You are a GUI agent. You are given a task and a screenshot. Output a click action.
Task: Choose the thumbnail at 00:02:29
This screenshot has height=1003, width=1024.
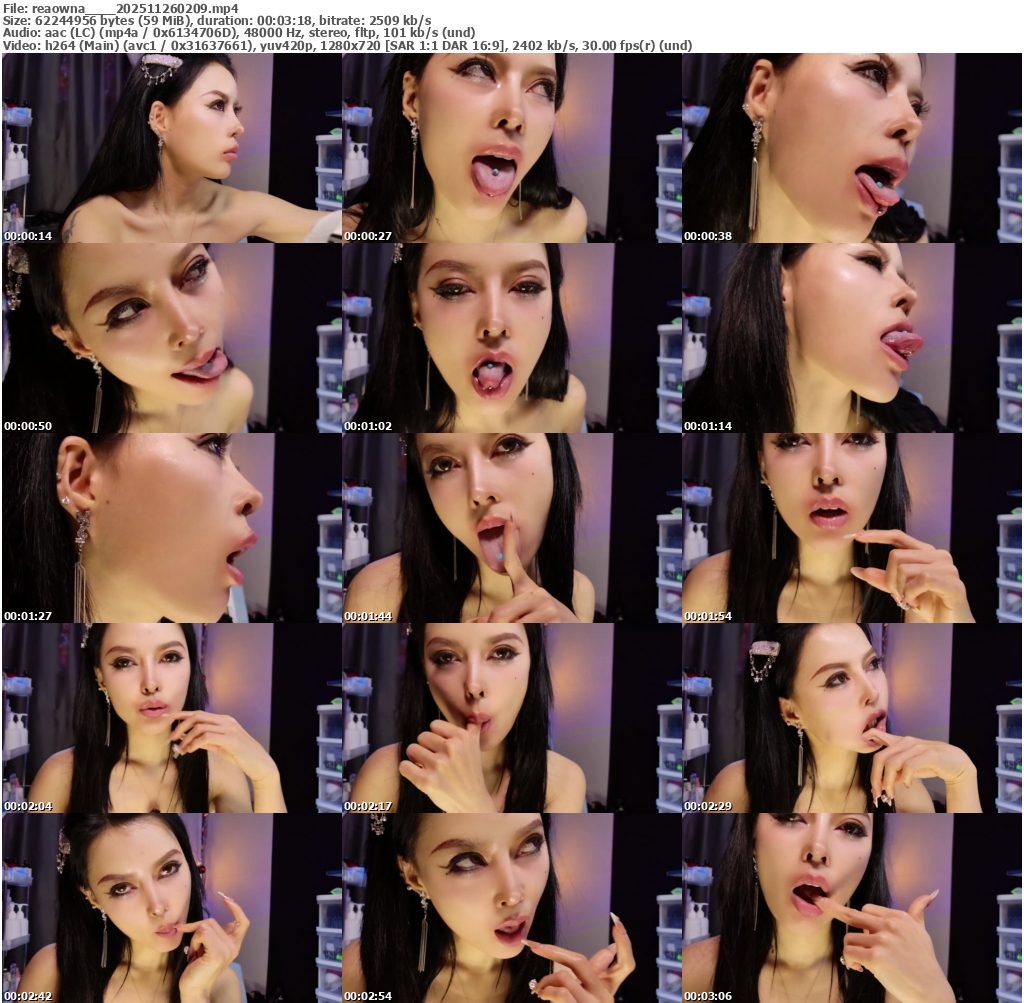[x=851, y=718]
